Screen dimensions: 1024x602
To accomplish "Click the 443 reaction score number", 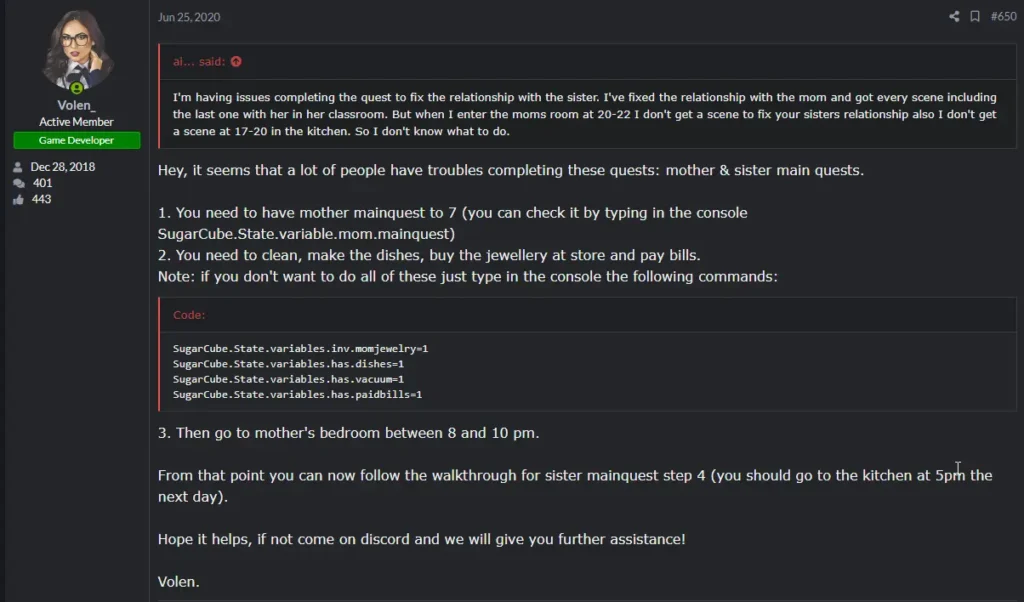I will point(42,200).
